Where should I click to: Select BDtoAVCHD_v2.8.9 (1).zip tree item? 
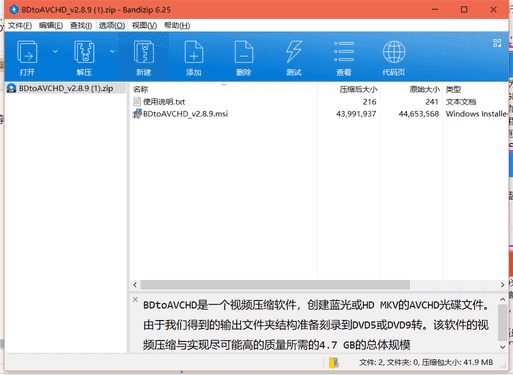click(x=65, y=88)
